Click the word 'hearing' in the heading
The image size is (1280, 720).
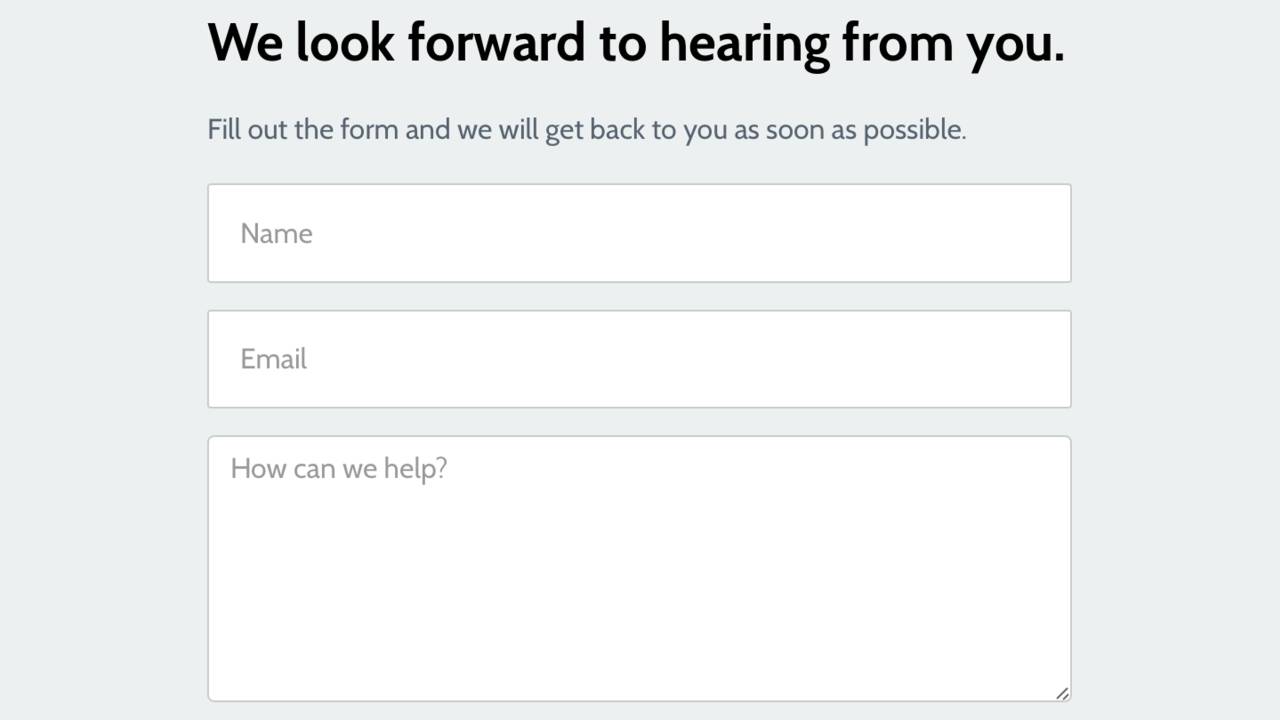pos(743,43)
